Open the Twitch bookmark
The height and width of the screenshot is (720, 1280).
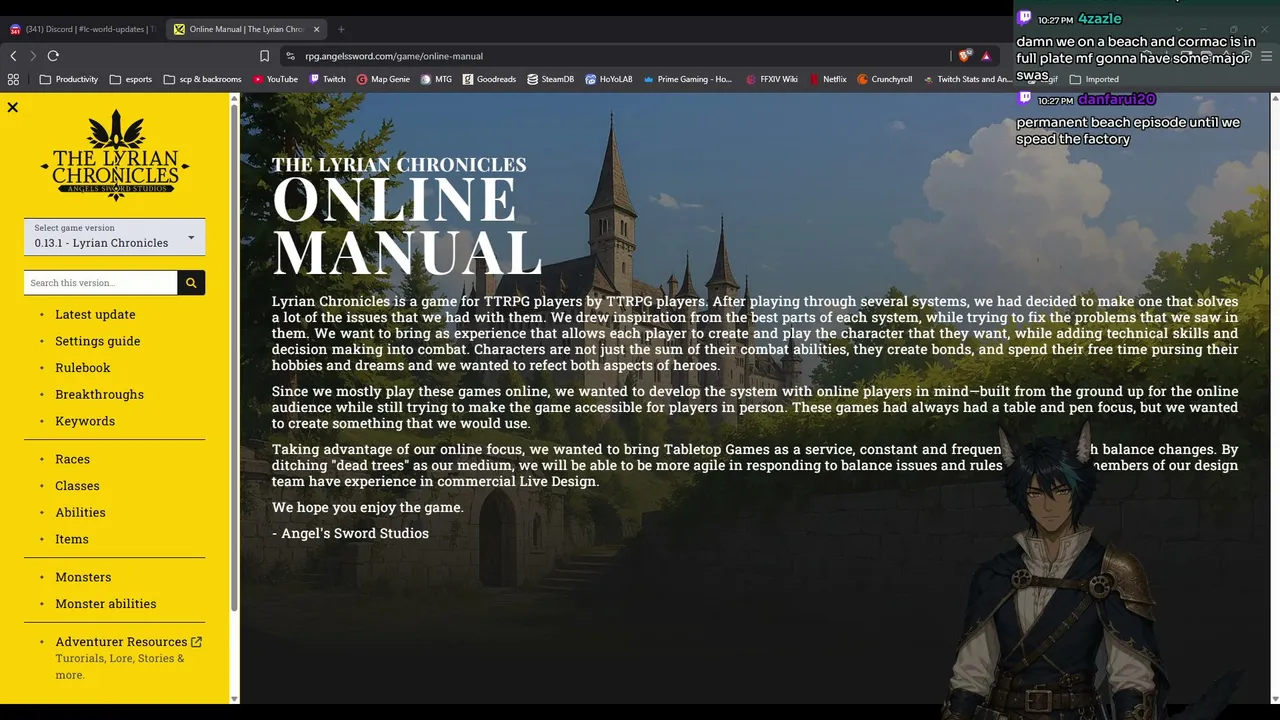(327, 79)
